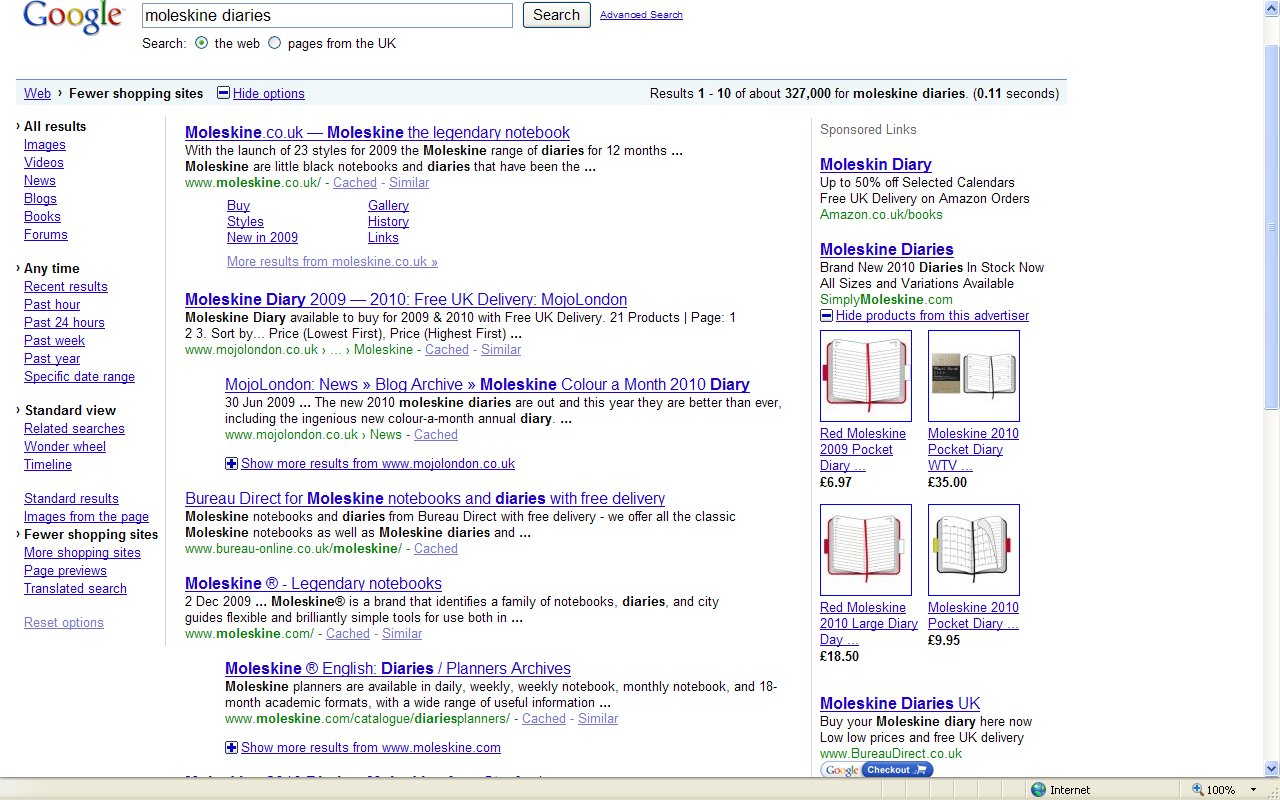Switch to Forums results

click(x=46, y=234)
